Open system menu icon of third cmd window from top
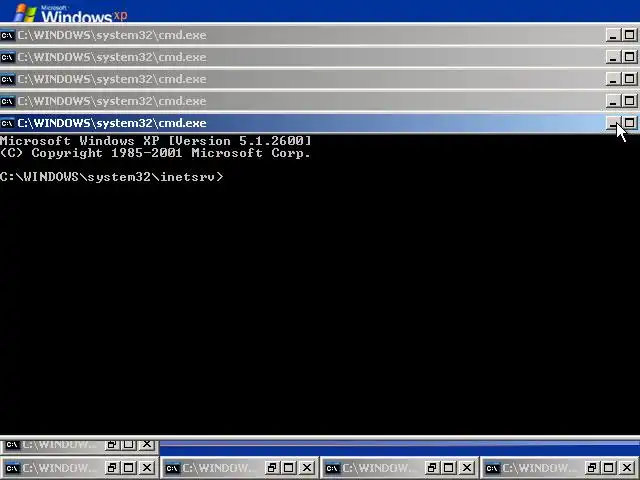This screenshot has height=480, width=640. [x=7, y=79]
